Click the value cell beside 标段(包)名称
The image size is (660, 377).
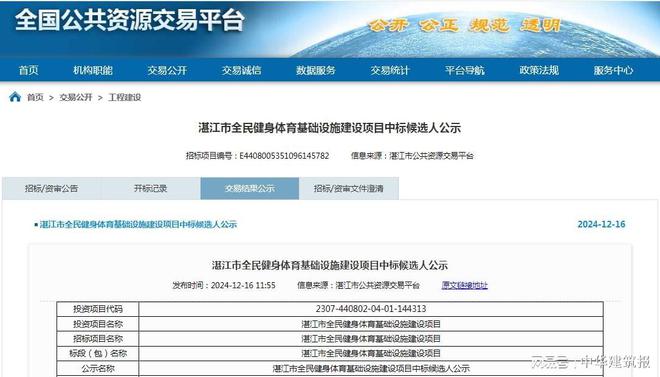point(371,353)
